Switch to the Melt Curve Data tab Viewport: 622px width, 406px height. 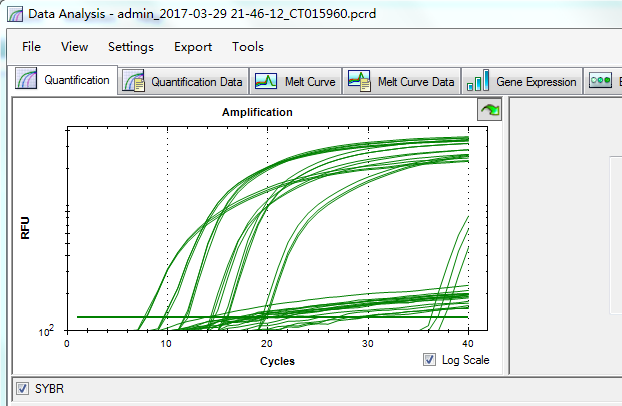tap(401, 82)
